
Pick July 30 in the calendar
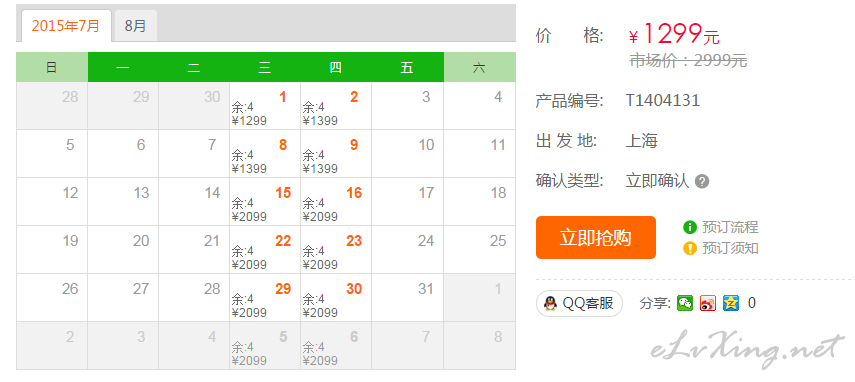(x=336, y=298)
